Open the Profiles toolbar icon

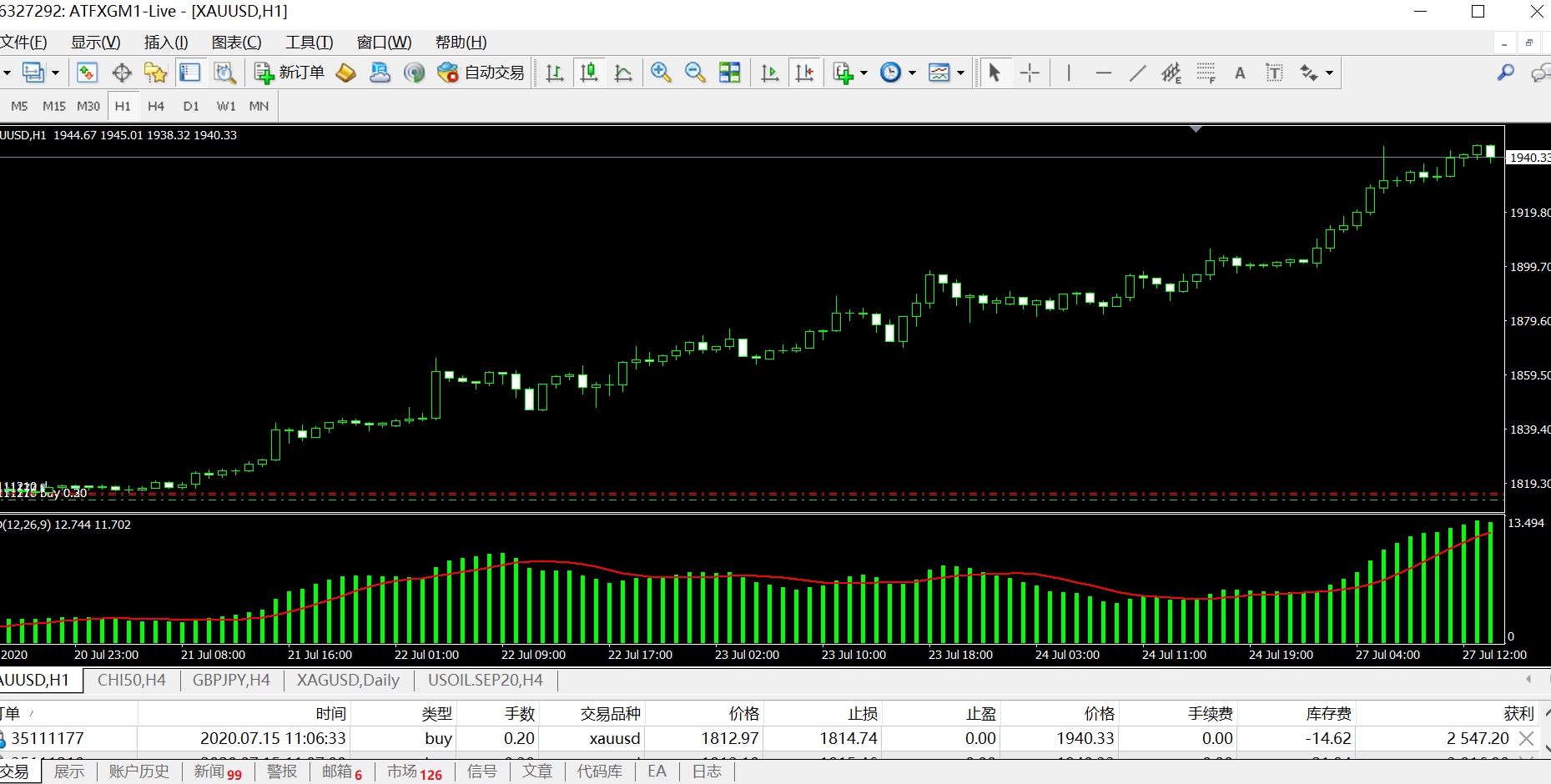click(x=33, y=73)
